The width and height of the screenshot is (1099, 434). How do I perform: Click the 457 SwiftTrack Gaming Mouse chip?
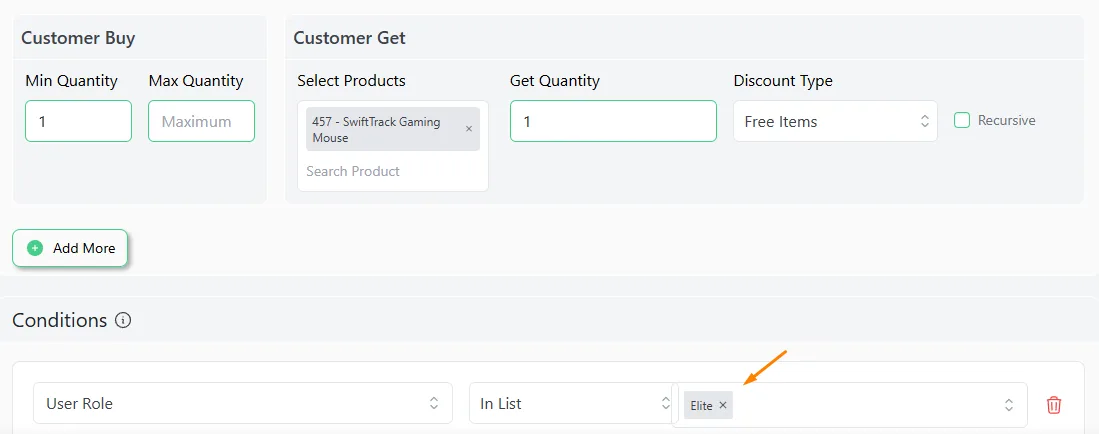pyautogui.click(x=383, y=129)
